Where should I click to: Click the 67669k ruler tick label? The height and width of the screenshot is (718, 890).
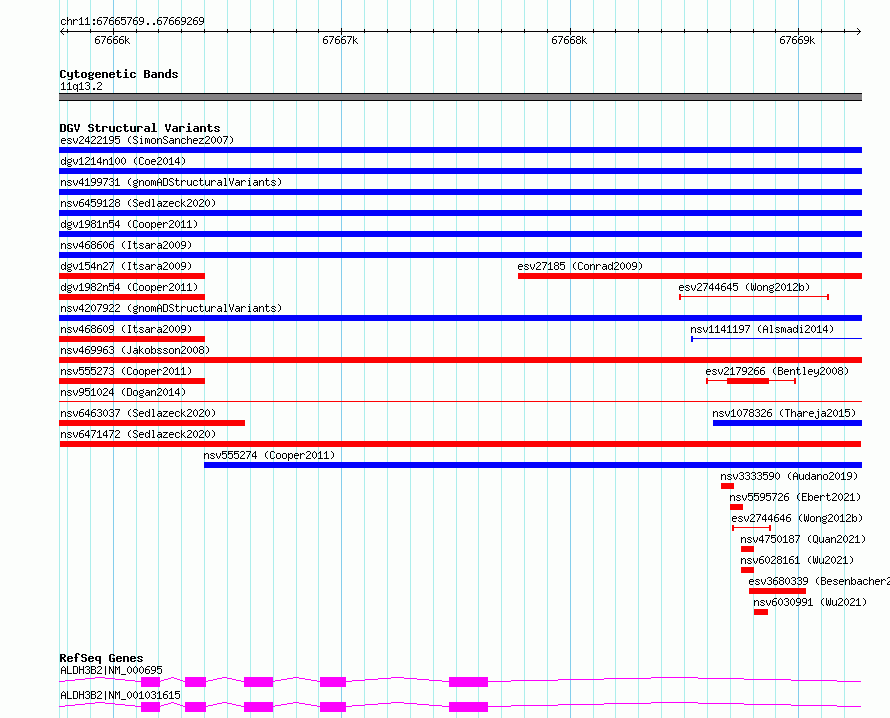[797, 40]
